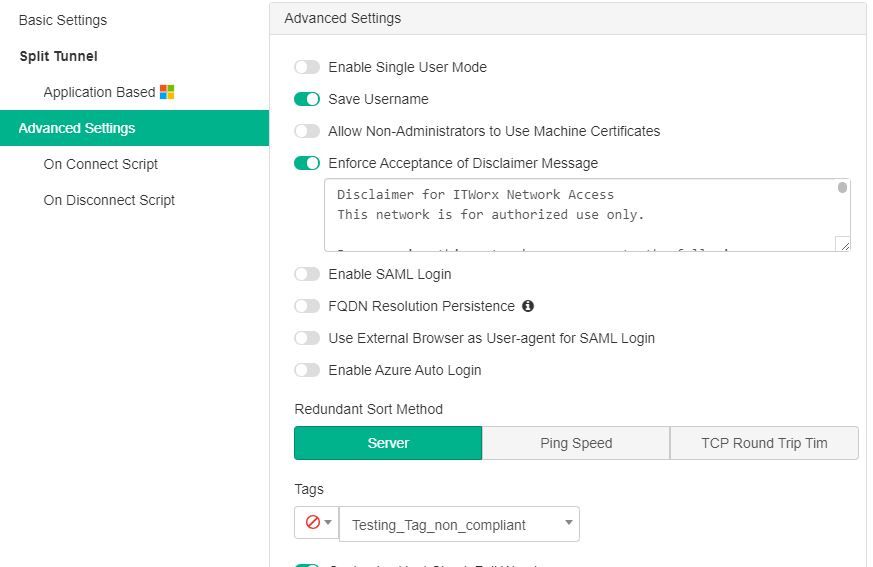Expand the tag type dropdown arrow

click(328, 523)
